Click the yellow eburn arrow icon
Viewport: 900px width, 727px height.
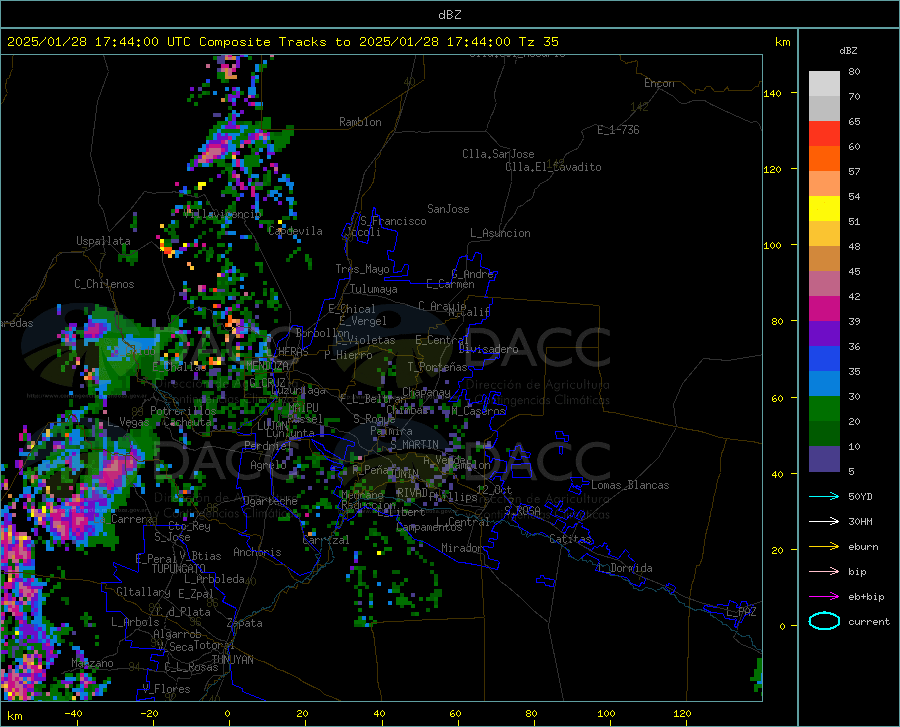pos(824,547)
